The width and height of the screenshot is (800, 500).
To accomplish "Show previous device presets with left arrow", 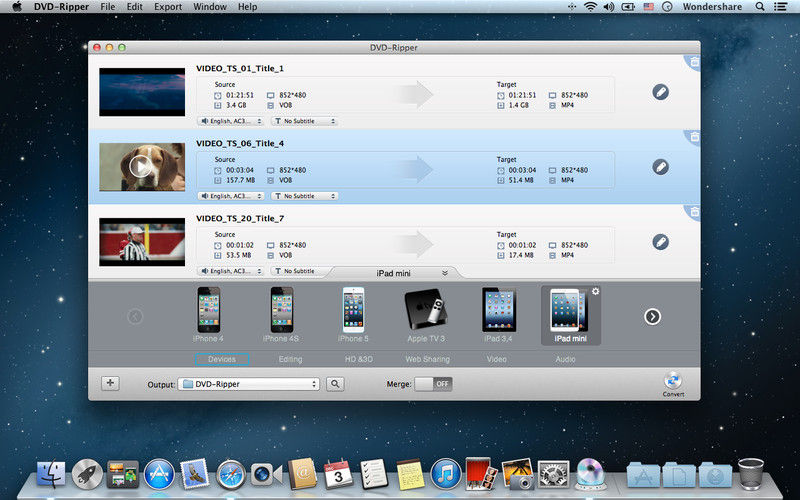I will 135,317.
